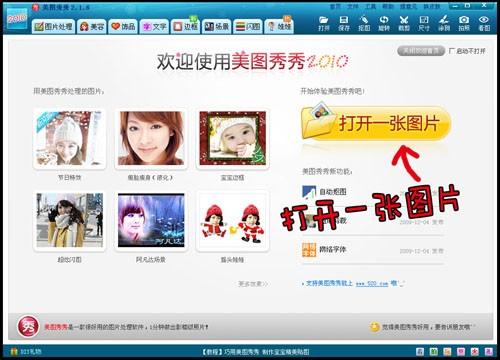
Task: Select the 涂鸦 doodle brush icon
Action: (444, 20)
